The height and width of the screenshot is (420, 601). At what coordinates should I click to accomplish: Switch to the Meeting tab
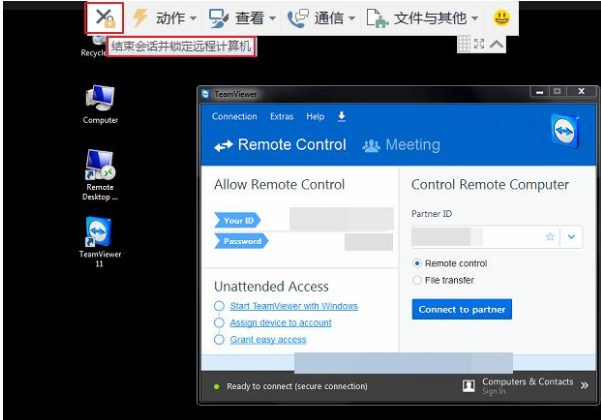click(x=401, y=145)
